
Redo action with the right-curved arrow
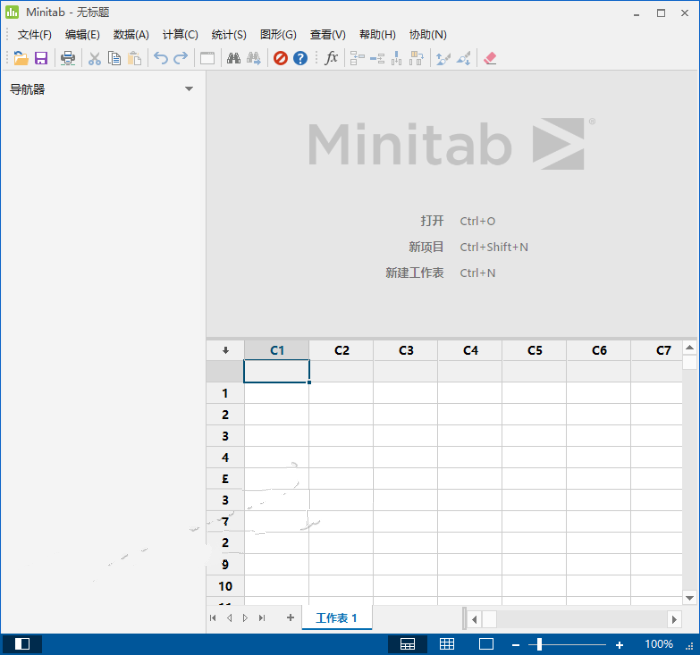[180, 58]
